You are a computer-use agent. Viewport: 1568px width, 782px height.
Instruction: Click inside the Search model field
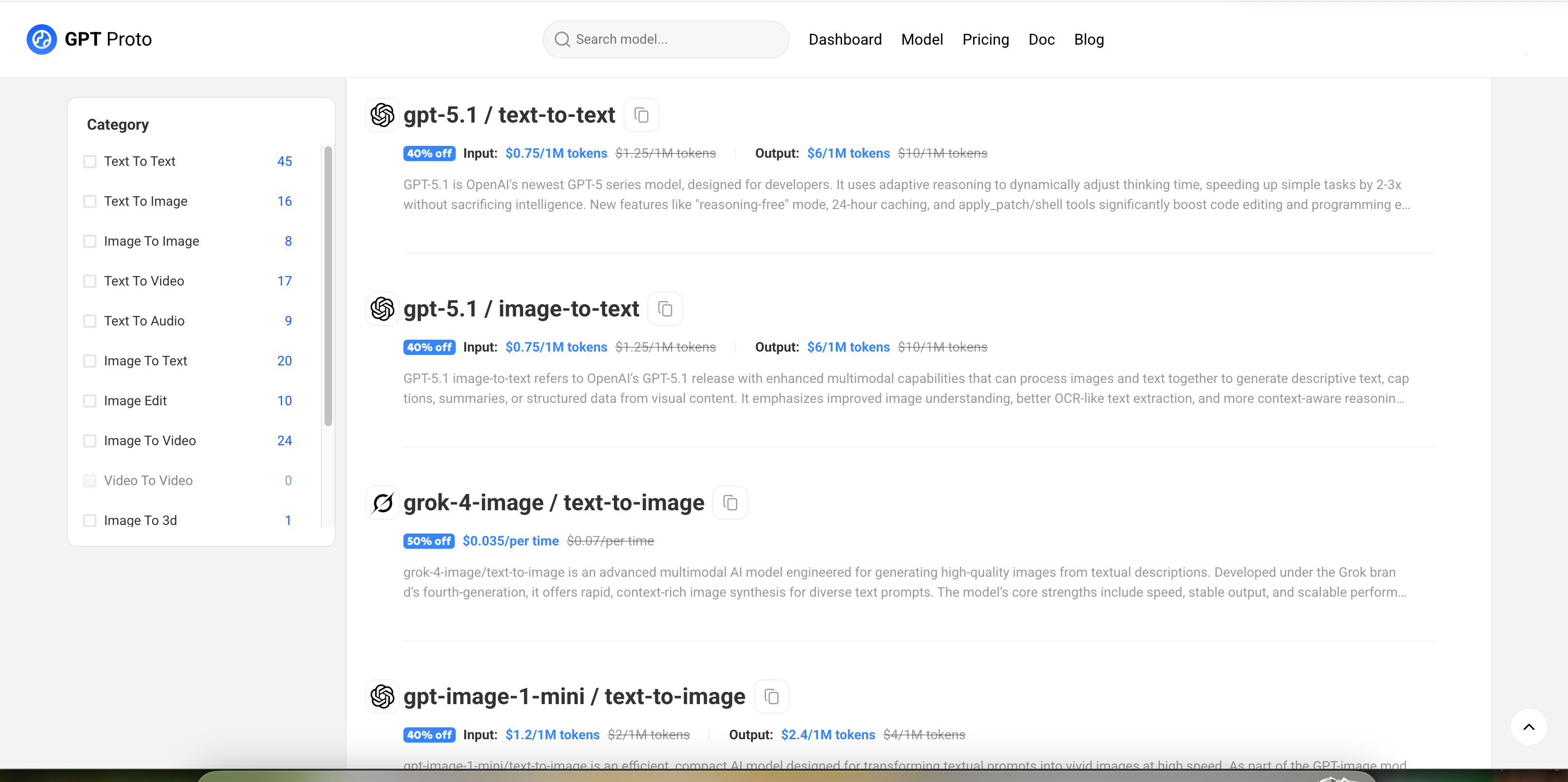click(665, 39)
